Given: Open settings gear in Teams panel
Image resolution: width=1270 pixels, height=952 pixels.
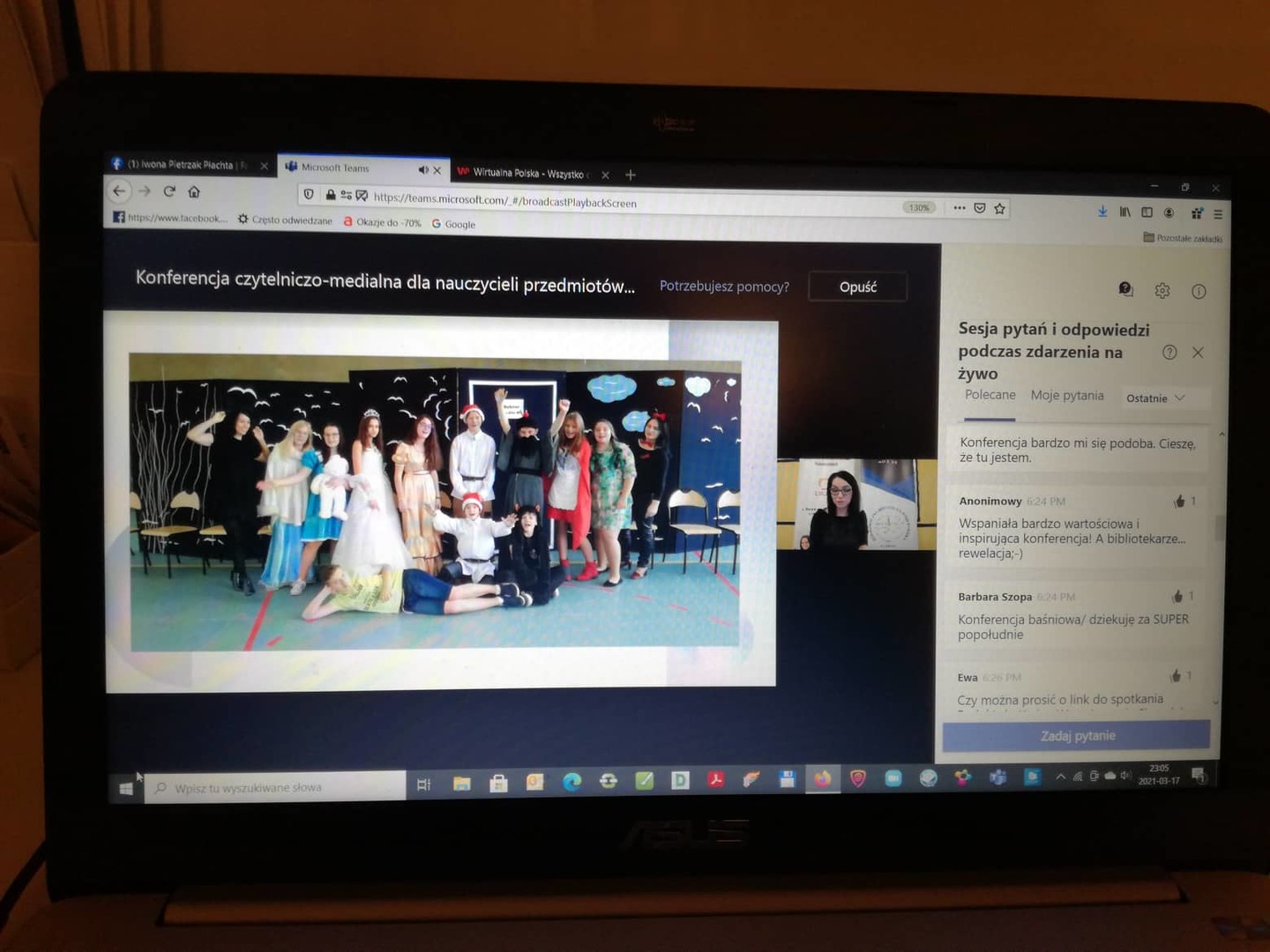Looking at the screenshot, I should tap(1162, 291).
